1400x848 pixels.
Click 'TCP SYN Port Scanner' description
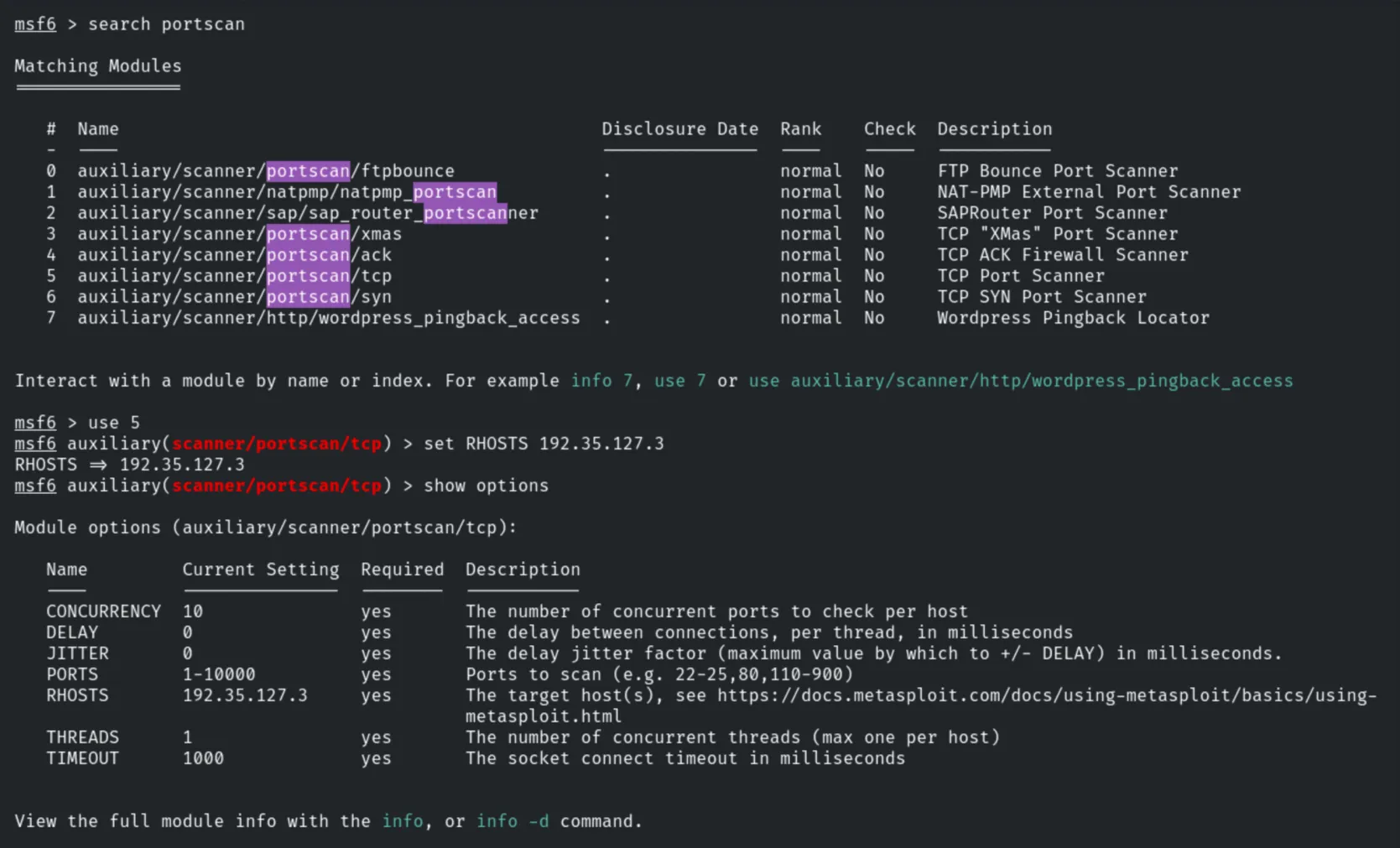[1042, 297]
